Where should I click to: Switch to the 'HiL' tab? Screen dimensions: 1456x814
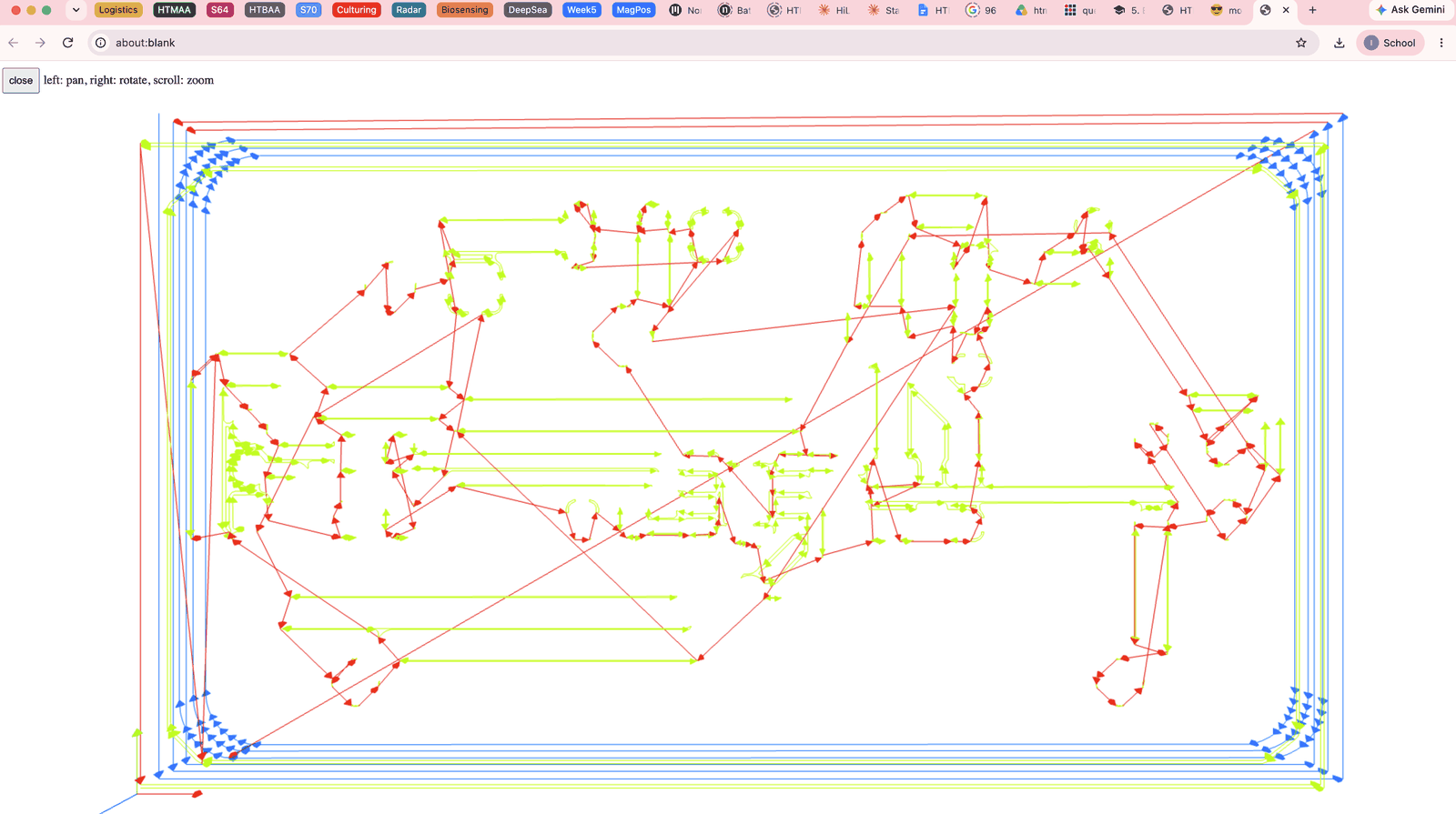click(x=834, y=10)
